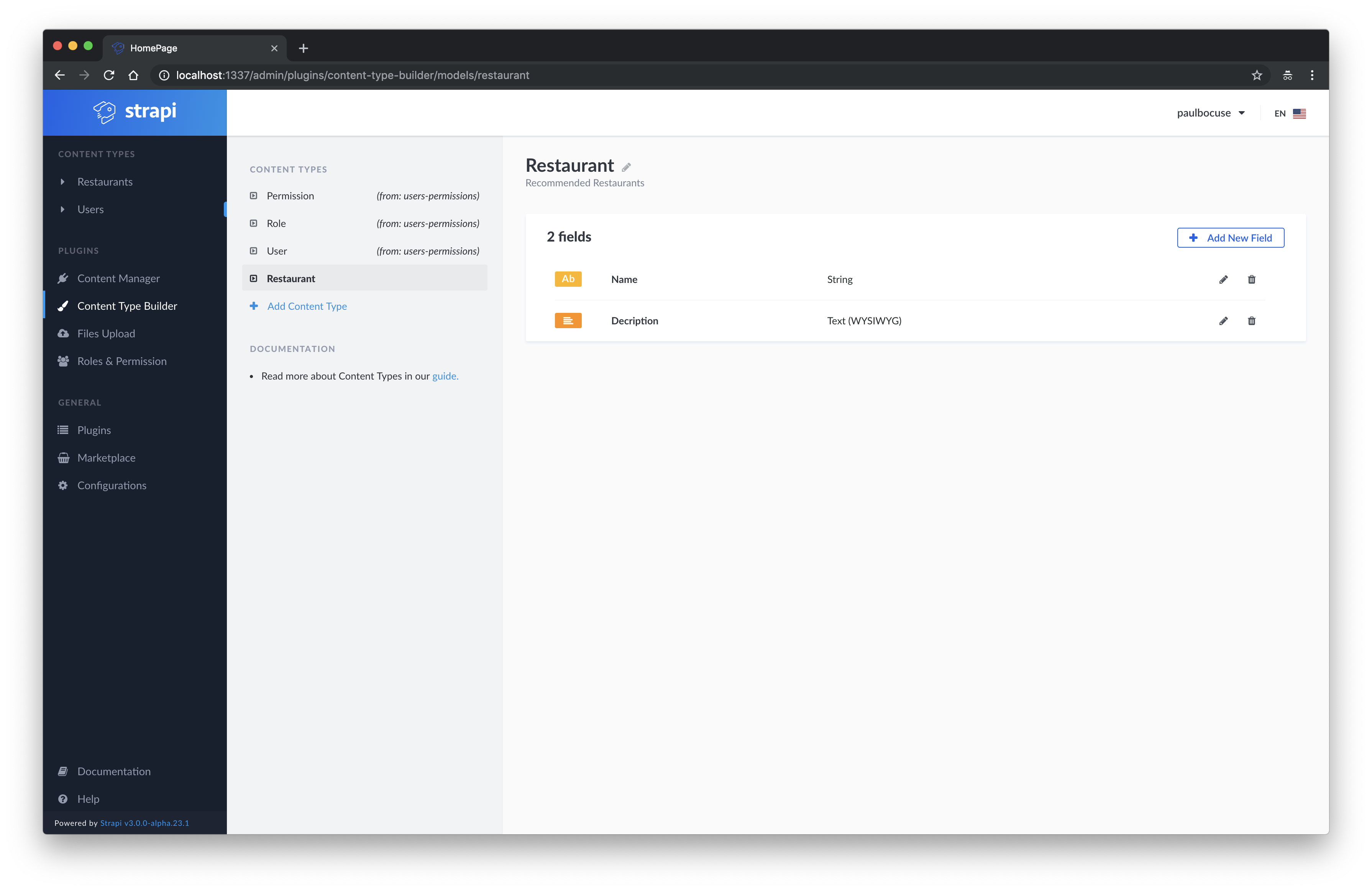This screenshot has width=1372, height=891.
Task: Open the Configurations gear
Action: pyautogui.click(x=112, y=485)
